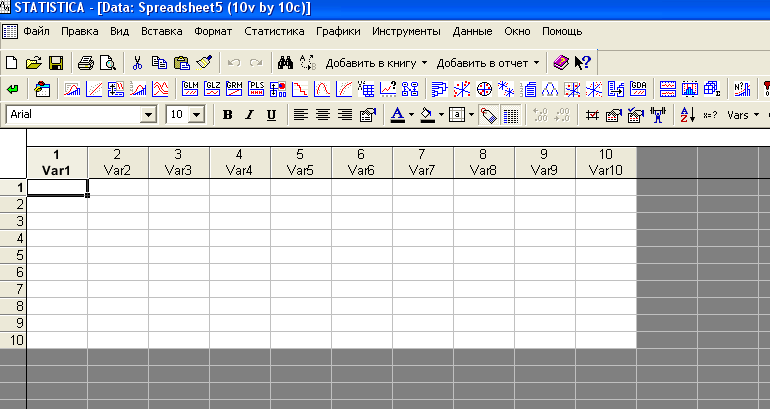
Task: Open the Статистика menu
Action: point(274,31)
